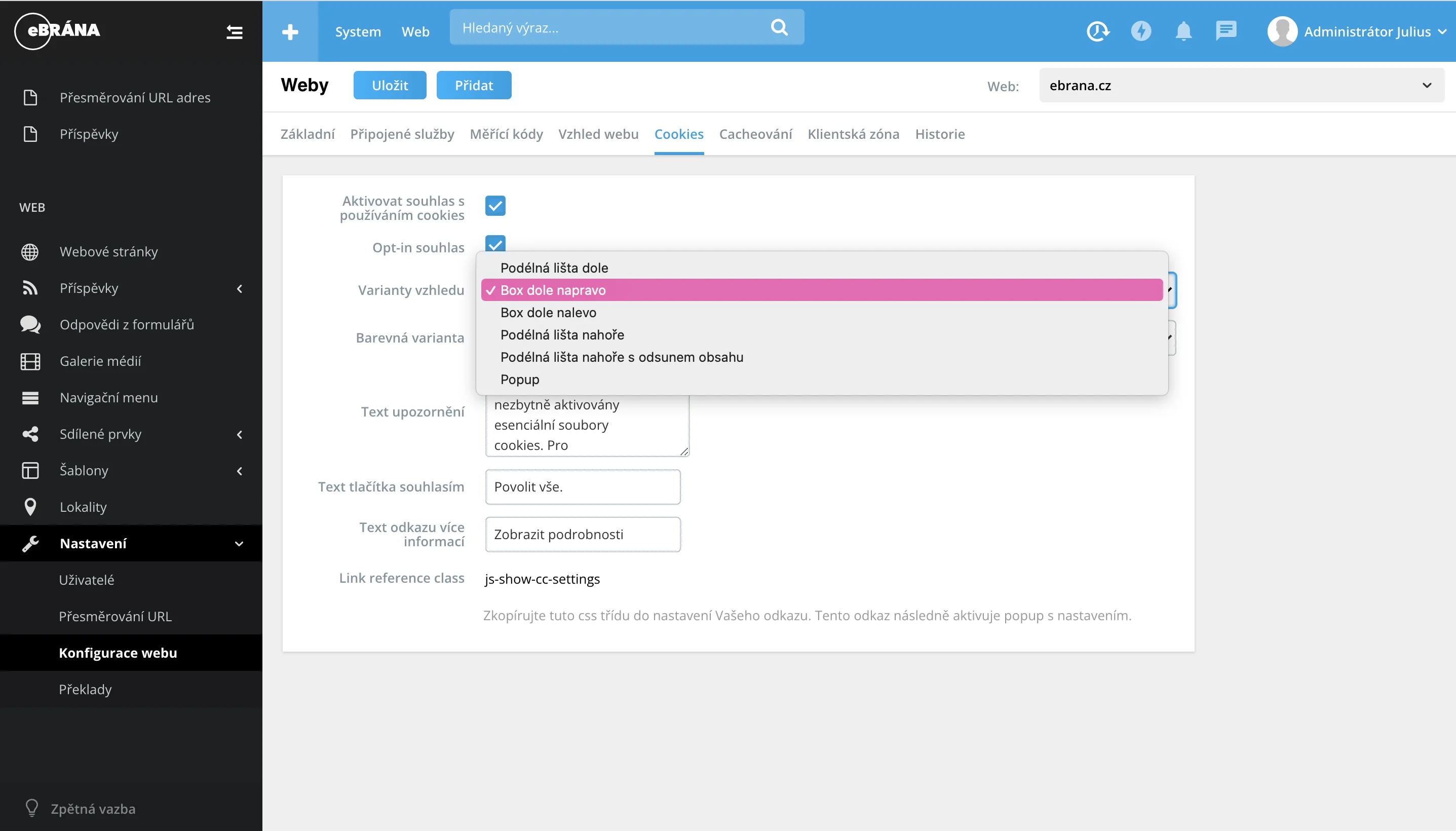Click Text odkazu více informací input
Screen dimensions: 1456x831
tap(583, 534)
